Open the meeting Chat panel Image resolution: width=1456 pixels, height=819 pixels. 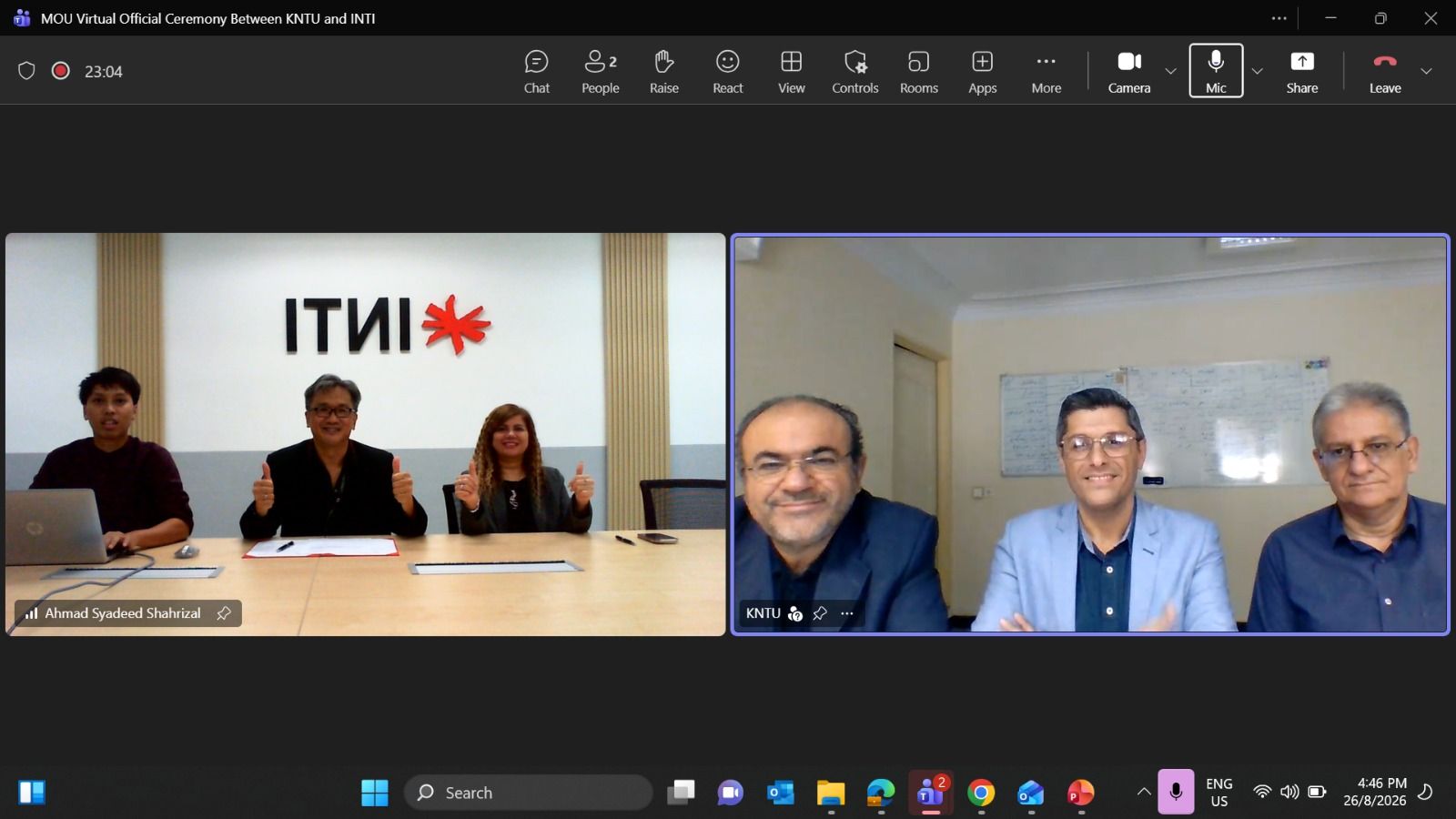tap(537, 72)
